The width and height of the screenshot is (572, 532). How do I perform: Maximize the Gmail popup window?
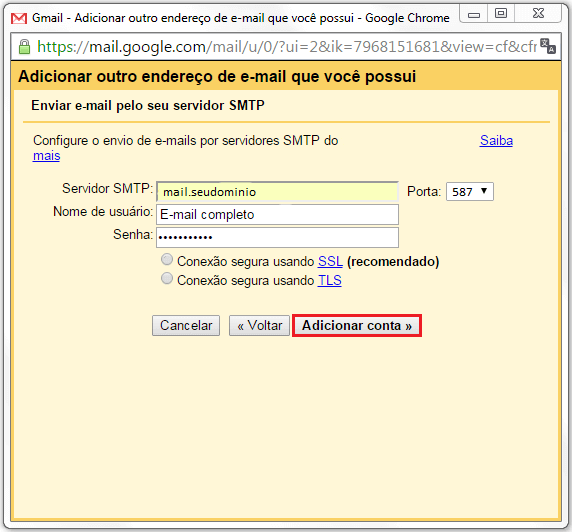click(501, 14)
